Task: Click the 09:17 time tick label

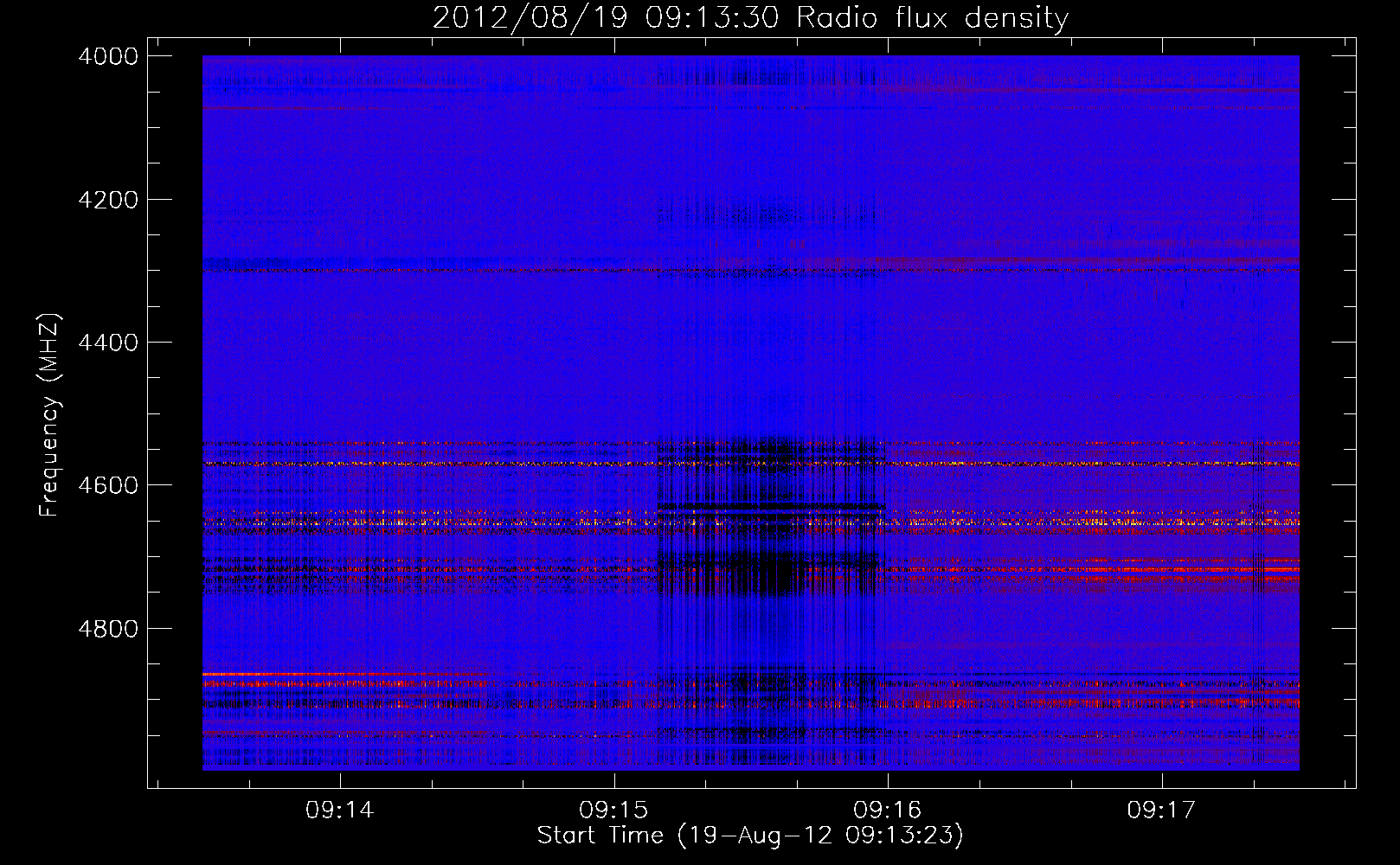Action: coord(1161,811)
